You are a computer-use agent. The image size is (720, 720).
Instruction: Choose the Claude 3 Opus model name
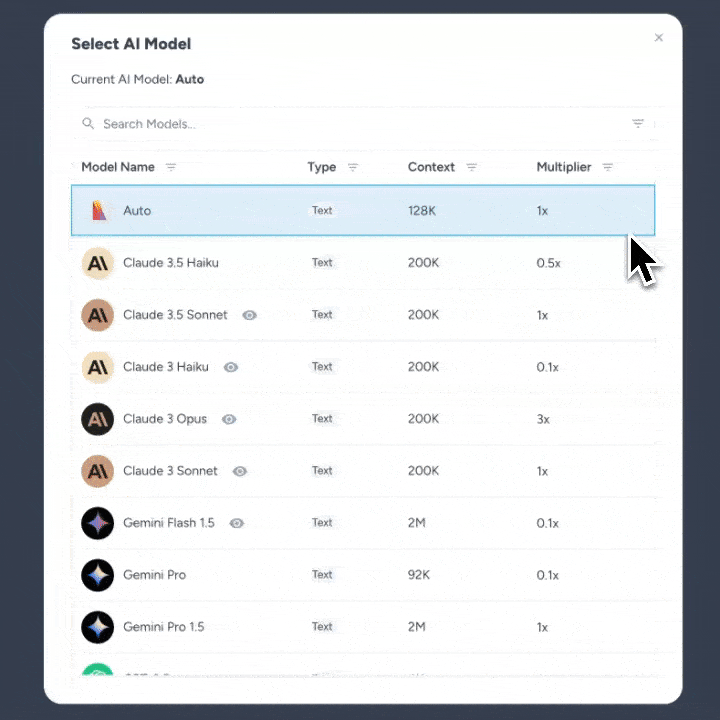(165, 419)
